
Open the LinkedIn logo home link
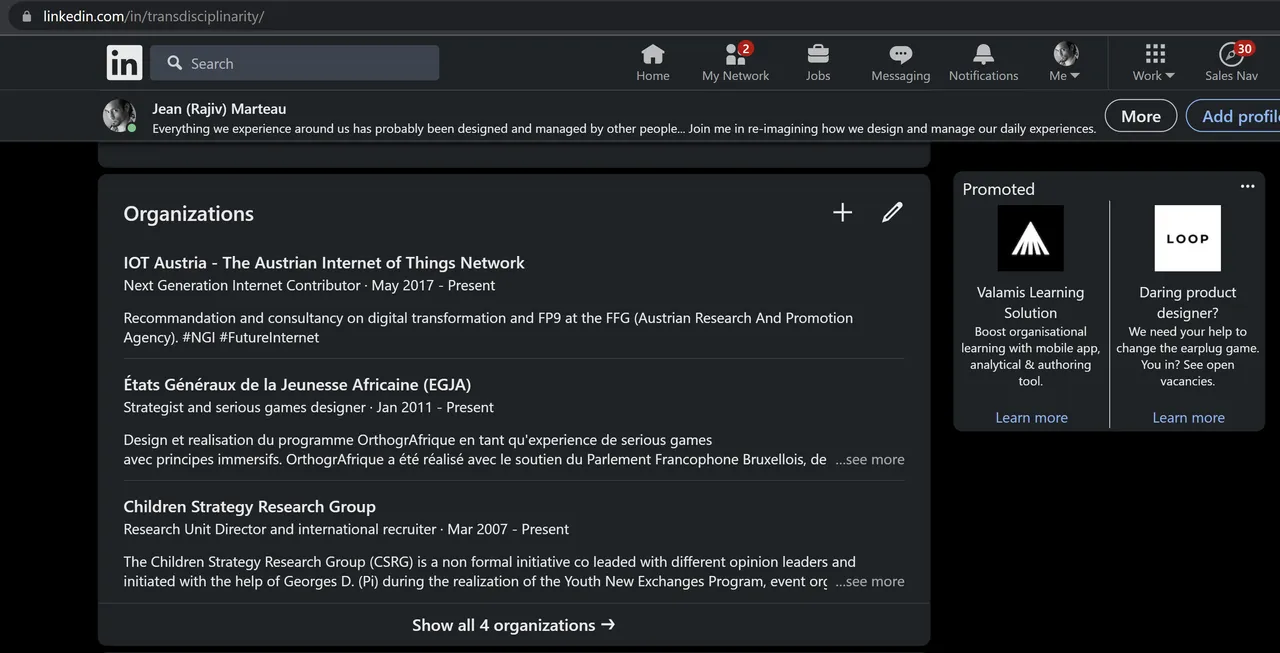coord(125,63)
